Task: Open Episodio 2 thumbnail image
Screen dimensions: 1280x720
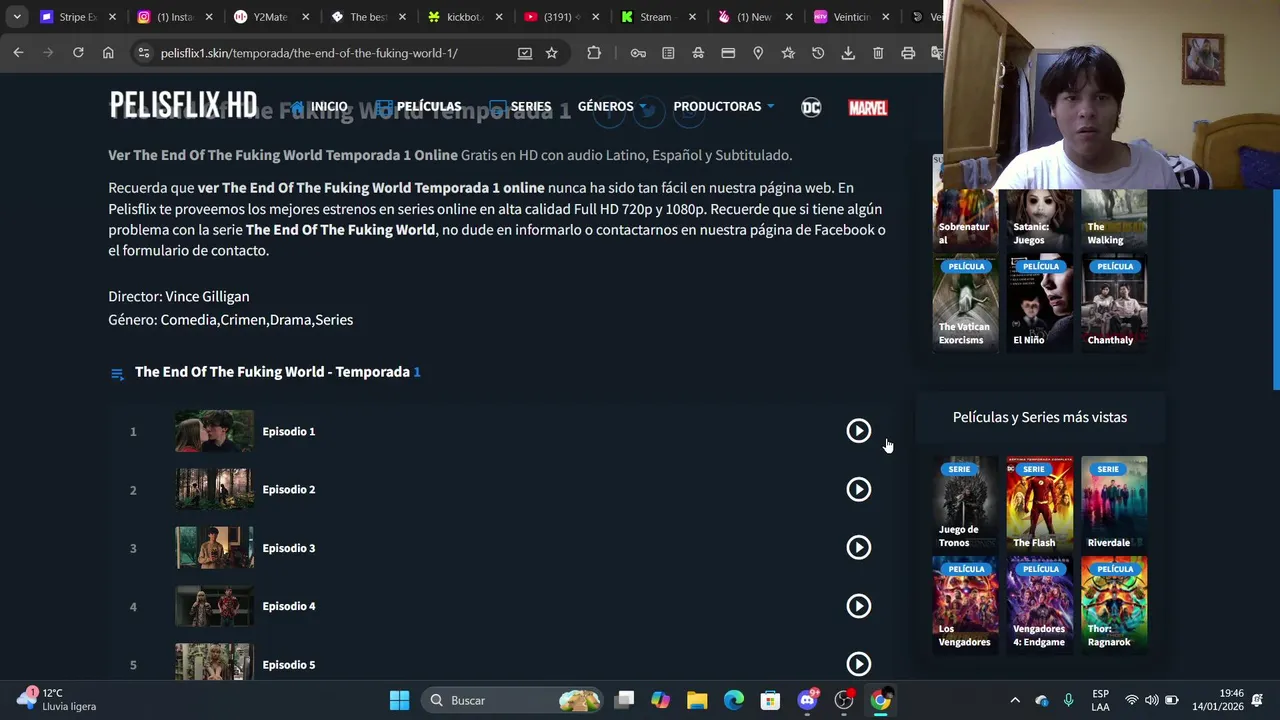Action: (x=214, y=489)
